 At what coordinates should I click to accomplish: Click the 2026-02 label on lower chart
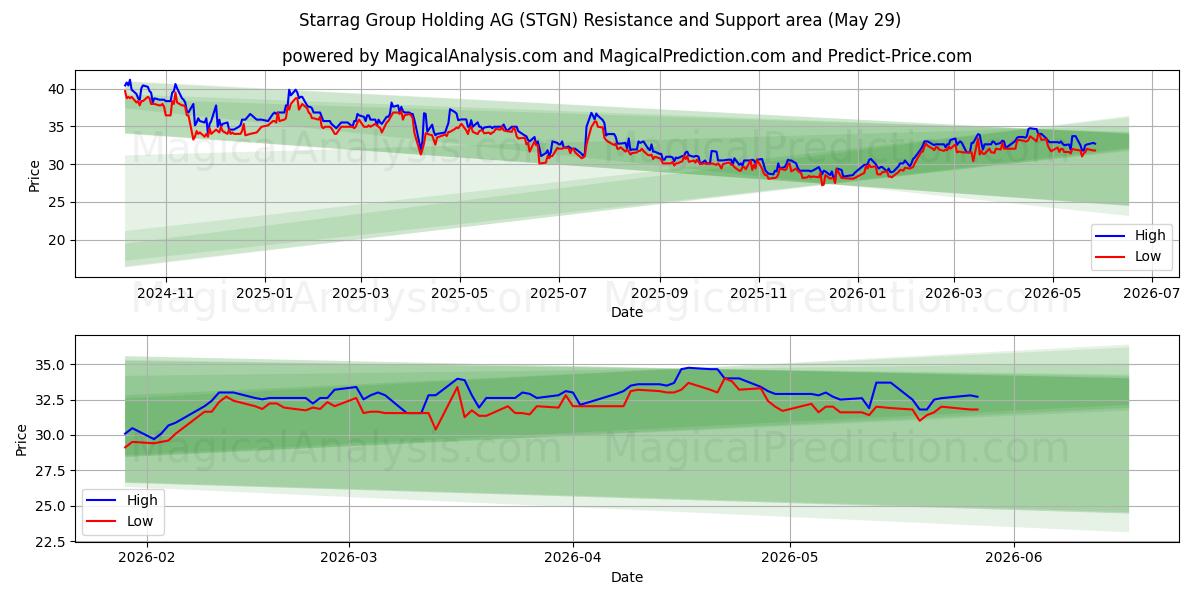pyautogui.click(x=146, y=558)
